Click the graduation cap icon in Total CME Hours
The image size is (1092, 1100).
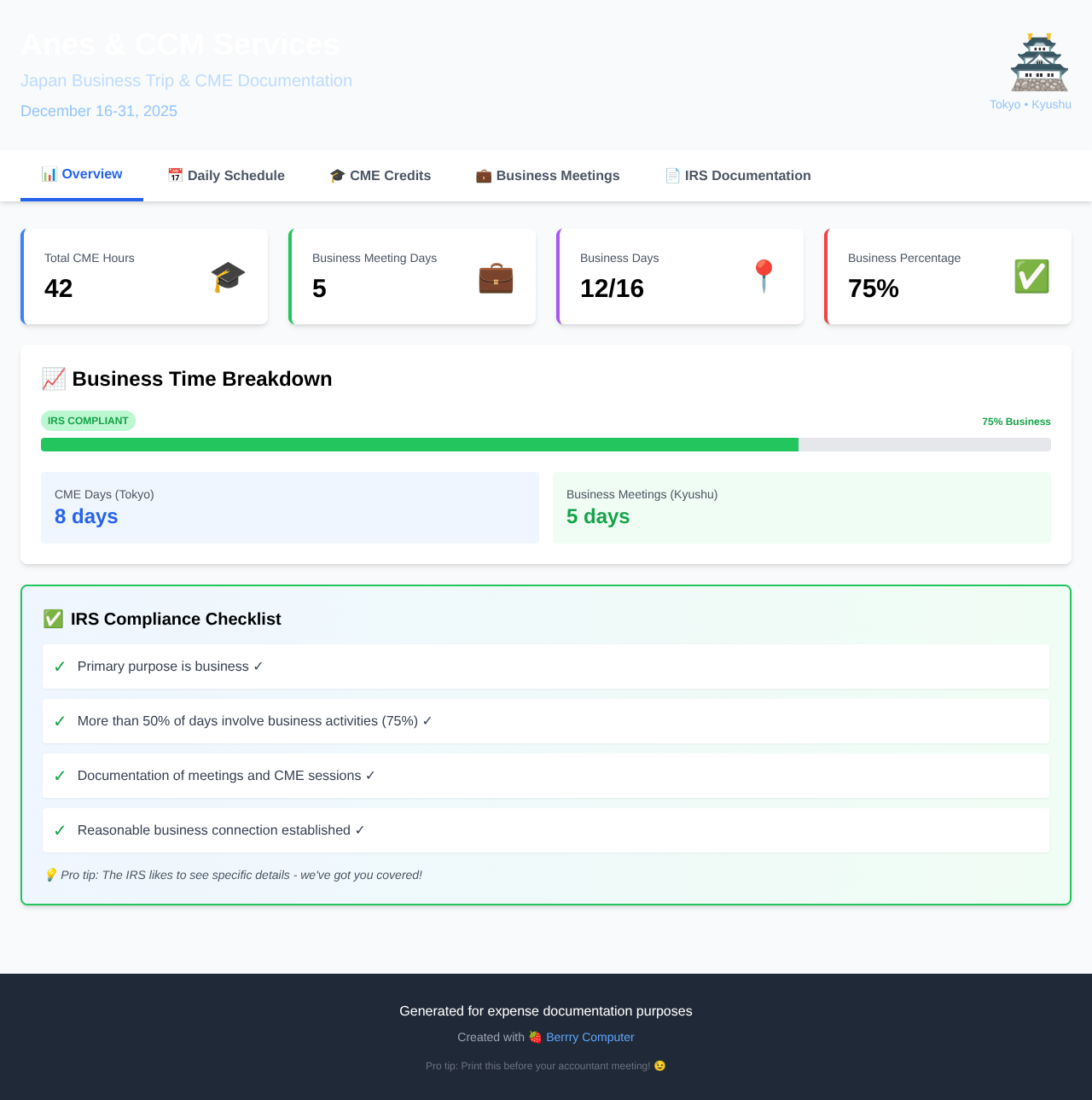228,277
